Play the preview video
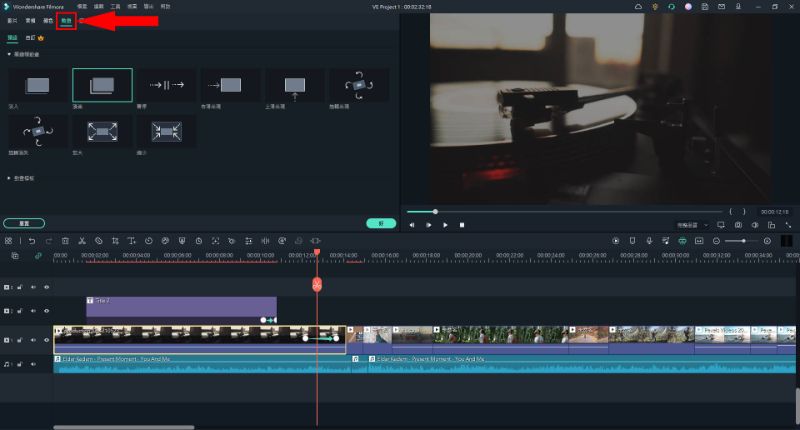Image resolution: width=800 pixels, height=430 pixels. point(445,225)
